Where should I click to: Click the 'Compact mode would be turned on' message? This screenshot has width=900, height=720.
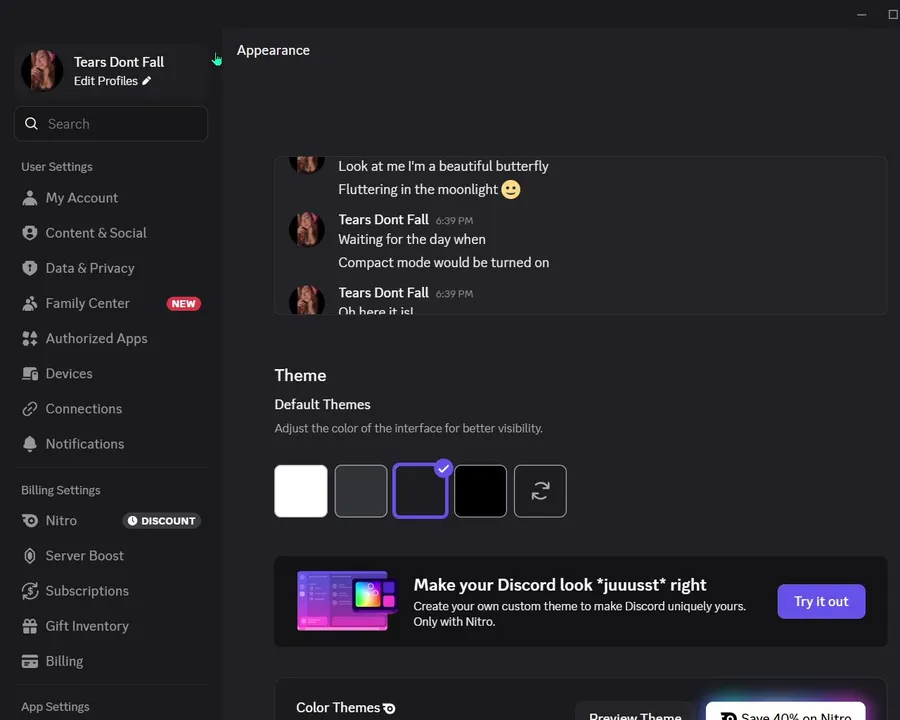[x=444, y=262]
